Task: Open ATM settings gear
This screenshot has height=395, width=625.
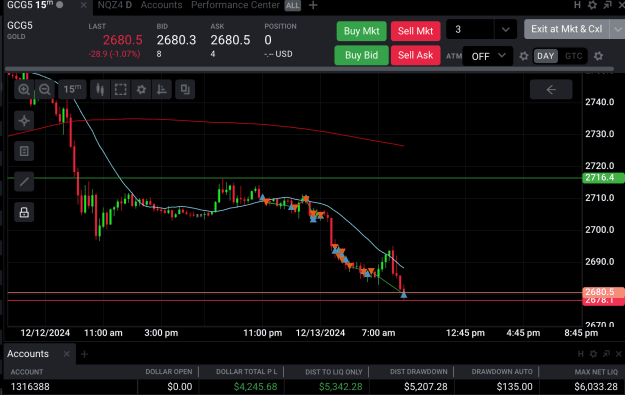Action: click(524, 56)
